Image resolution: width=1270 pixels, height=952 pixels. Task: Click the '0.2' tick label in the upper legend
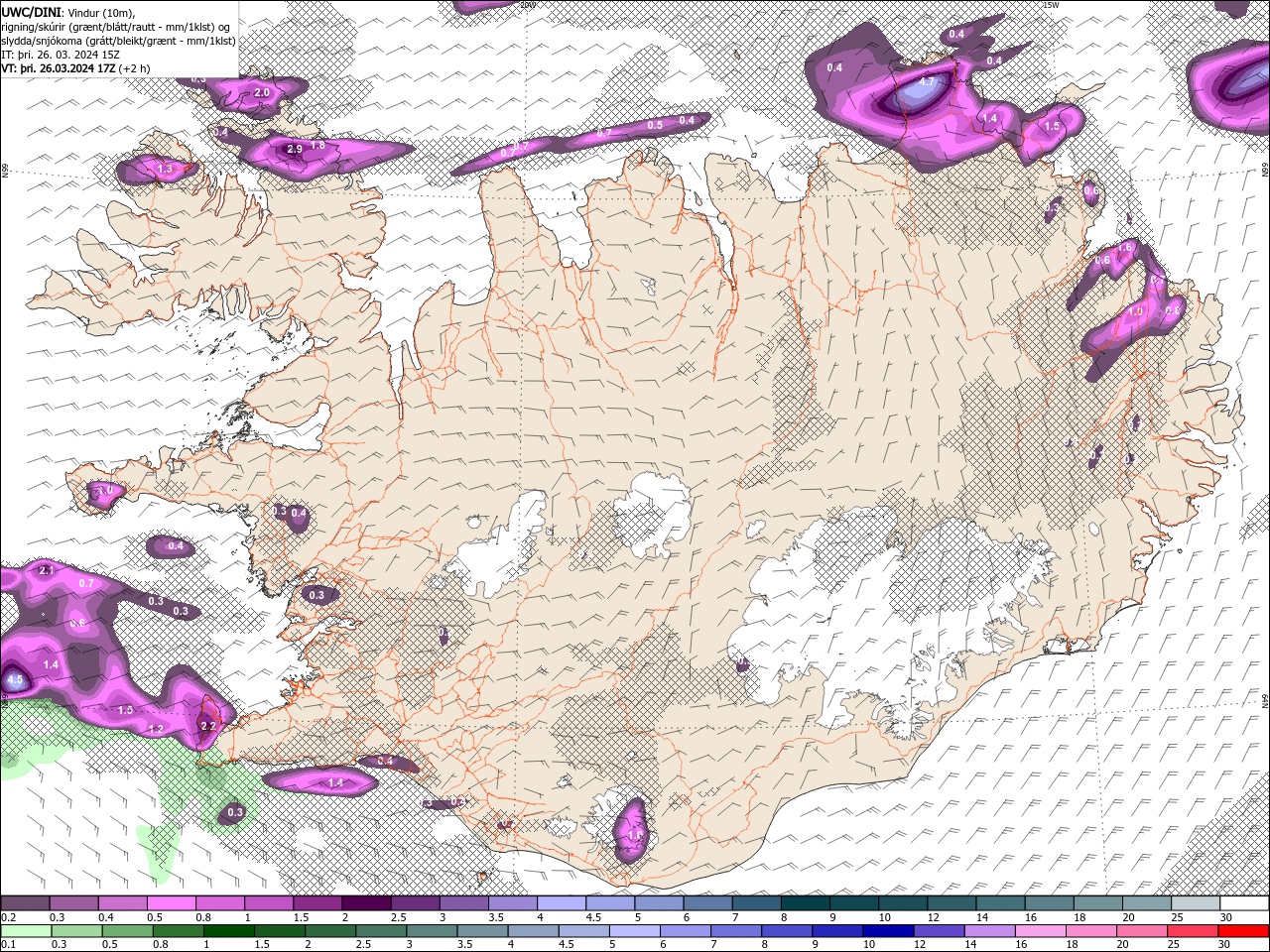(x=9, y=917)
